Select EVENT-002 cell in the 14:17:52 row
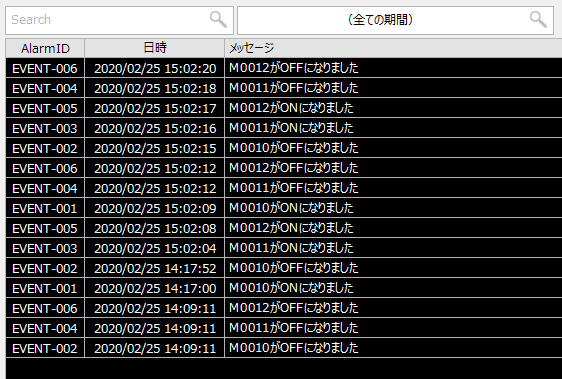Screen dimensions: 562x379 tap(45, 268)
